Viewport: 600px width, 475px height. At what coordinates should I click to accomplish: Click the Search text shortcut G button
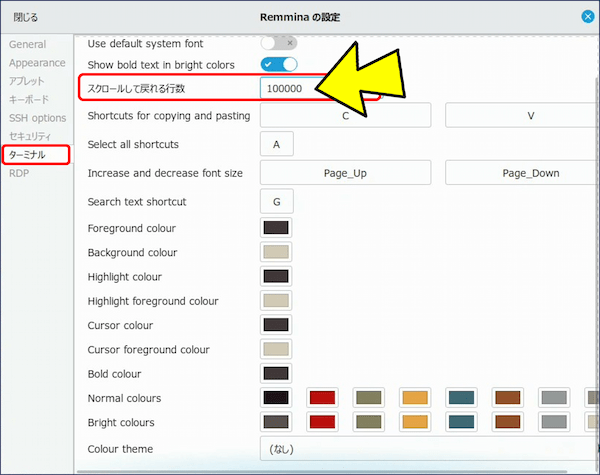click(276, 202)
